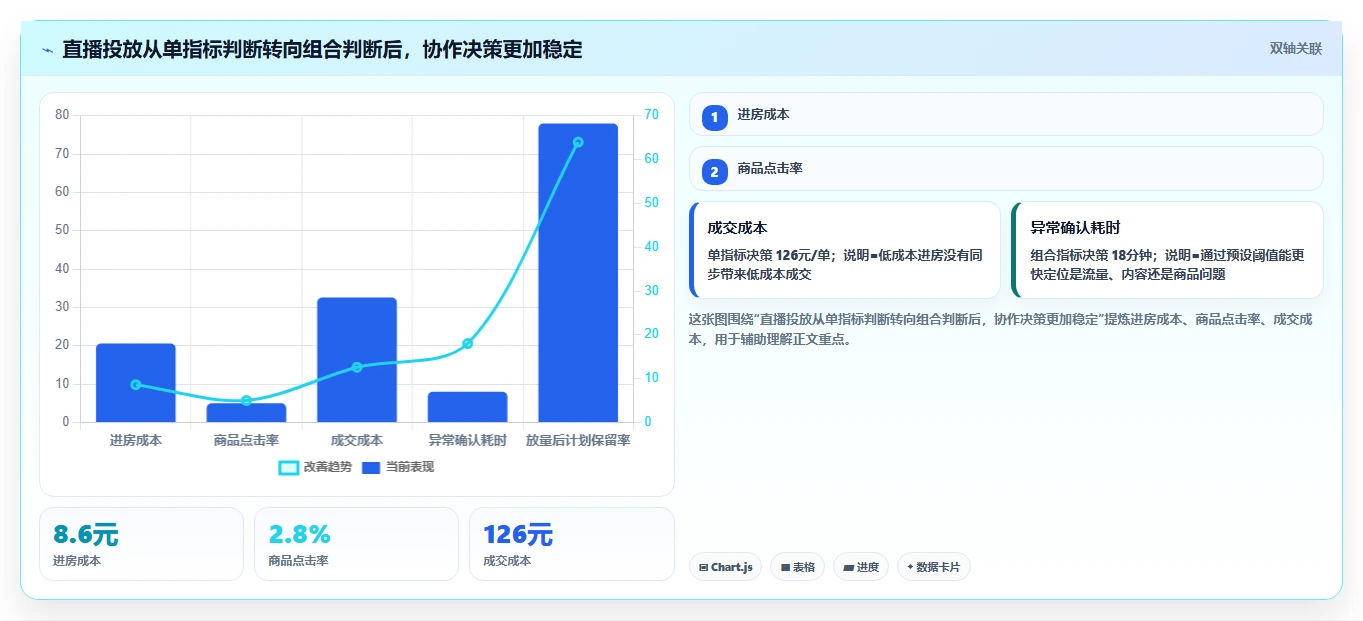Click the 成交成本 bar in the chart
This screenshot has height=621, width=1363.
tap(357, 360)
